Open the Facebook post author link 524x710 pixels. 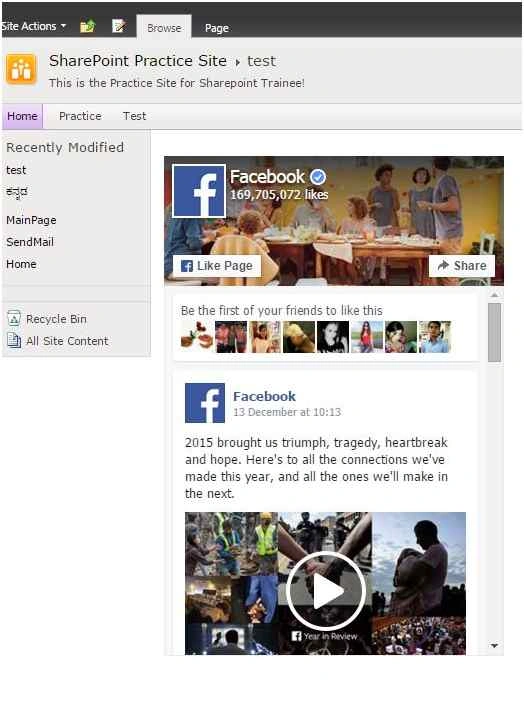click(x=264, y=397)
